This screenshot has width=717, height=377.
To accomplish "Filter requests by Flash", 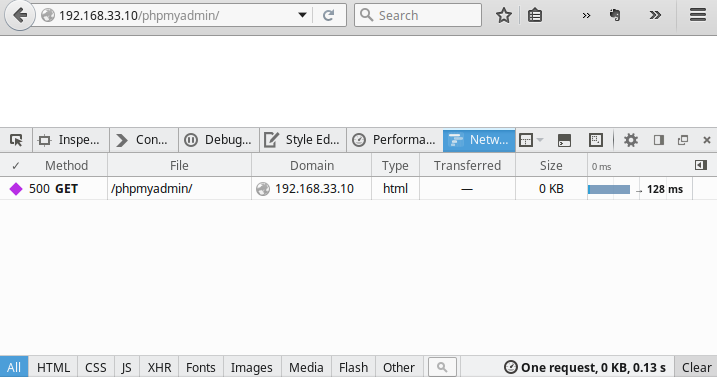I will click(x=353, y=367).
